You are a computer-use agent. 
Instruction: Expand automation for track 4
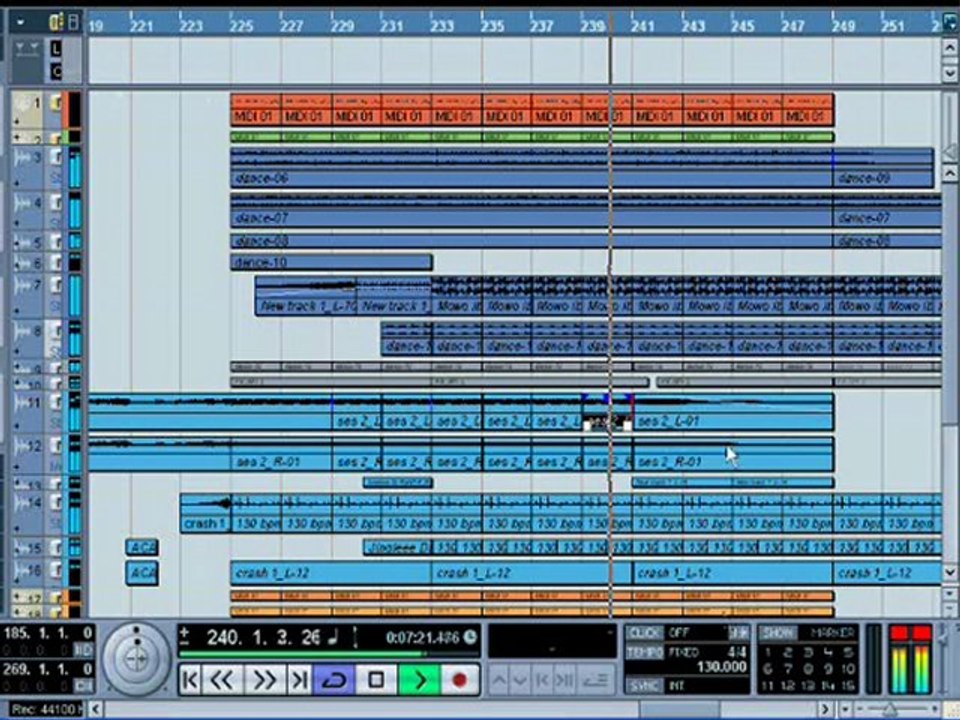tap(17, 223)
